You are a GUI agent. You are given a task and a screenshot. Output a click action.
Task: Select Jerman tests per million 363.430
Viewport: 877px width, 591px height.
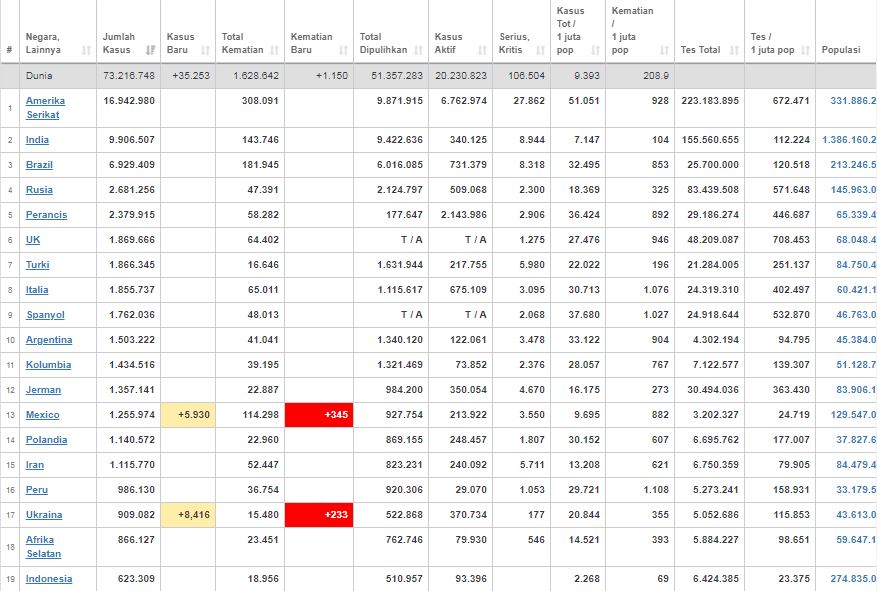(791, 390)
